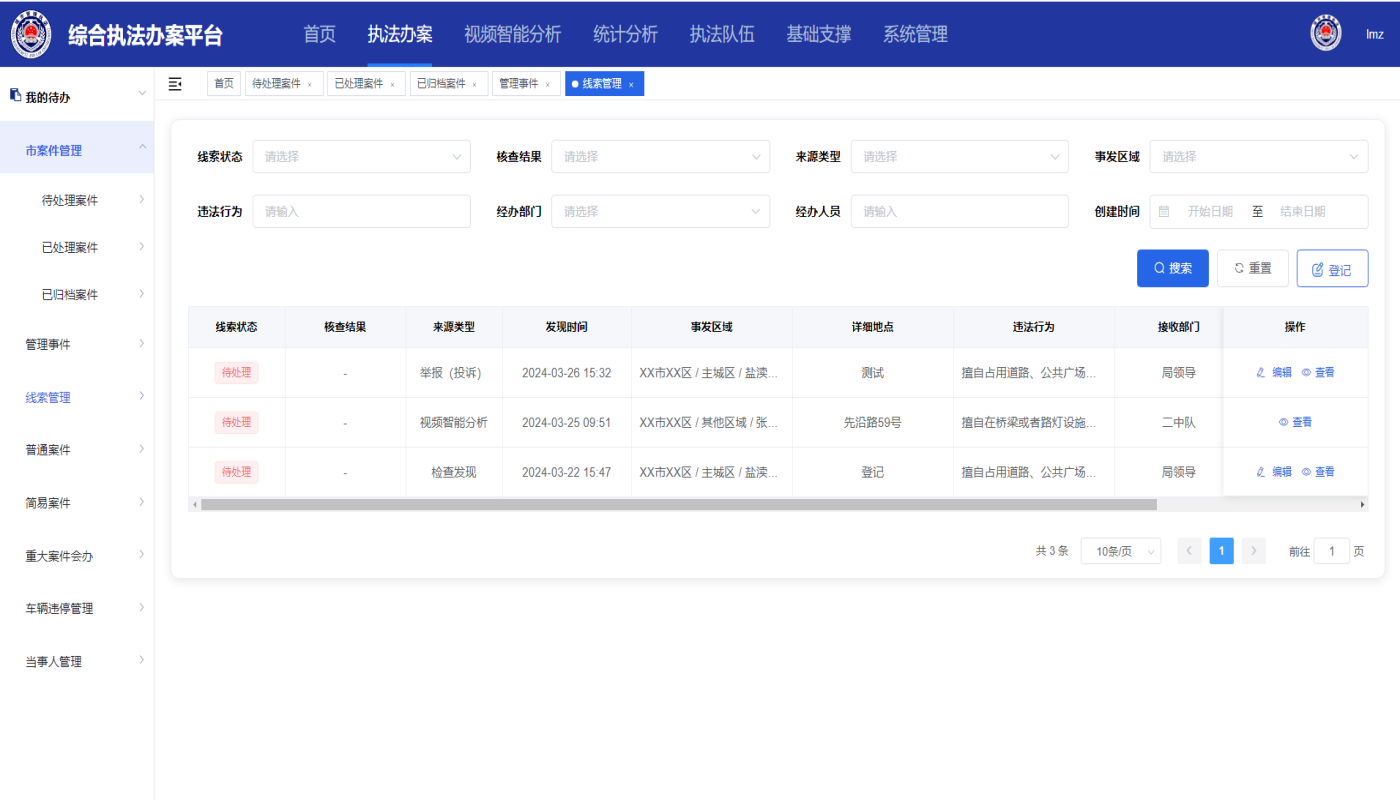The height and width of the screenshot is (800, 1400).
Task: Open 当事人管理 in the sidebar
Action: point(77,661)
